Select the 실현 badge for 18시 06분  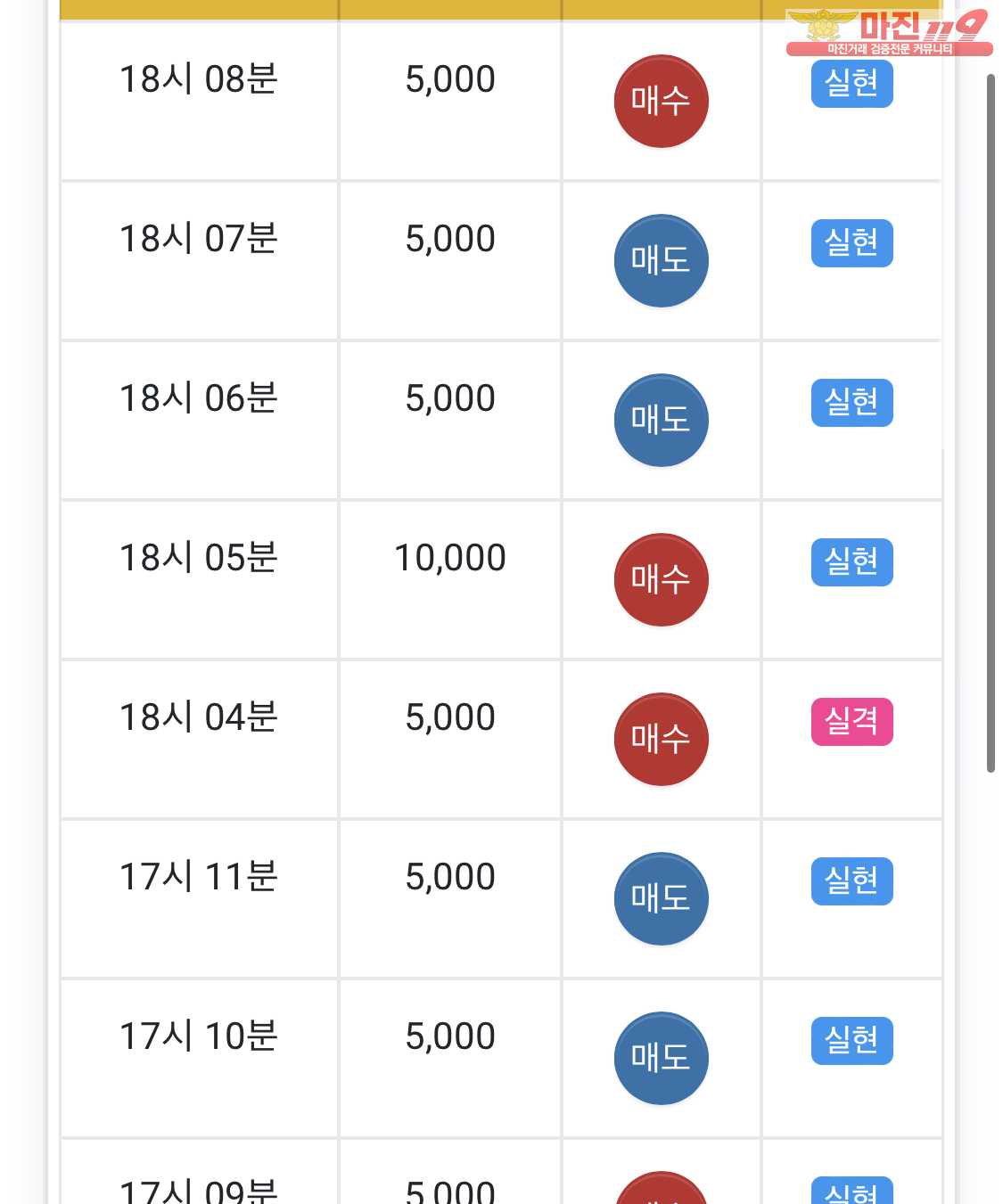[851, 403]
